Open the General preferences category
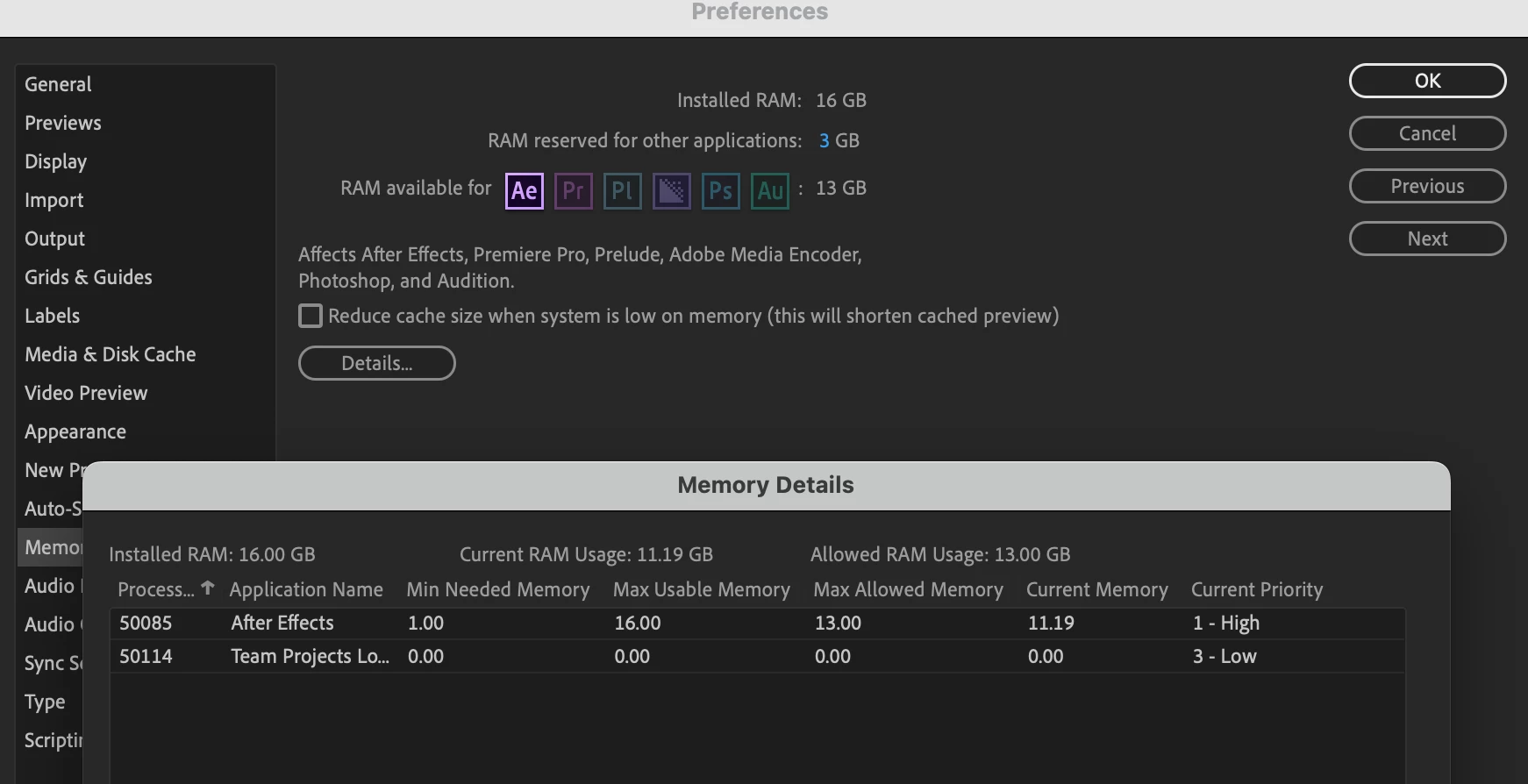1528x784 pixels. [58, 84]
